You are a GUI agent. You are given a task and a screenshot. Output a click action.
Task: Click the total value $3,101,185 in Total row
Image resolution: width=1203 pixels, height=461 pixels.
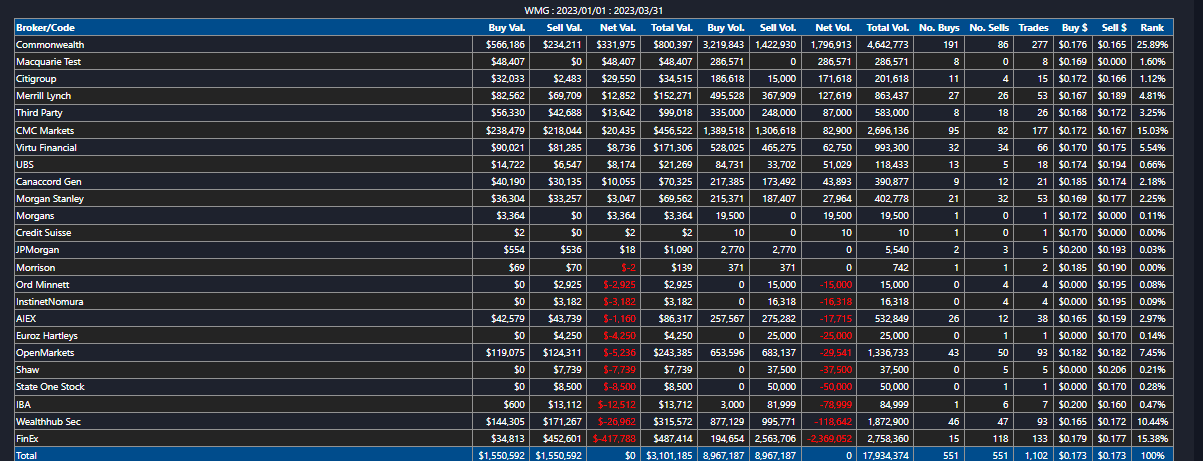click(x=669, y=455)
